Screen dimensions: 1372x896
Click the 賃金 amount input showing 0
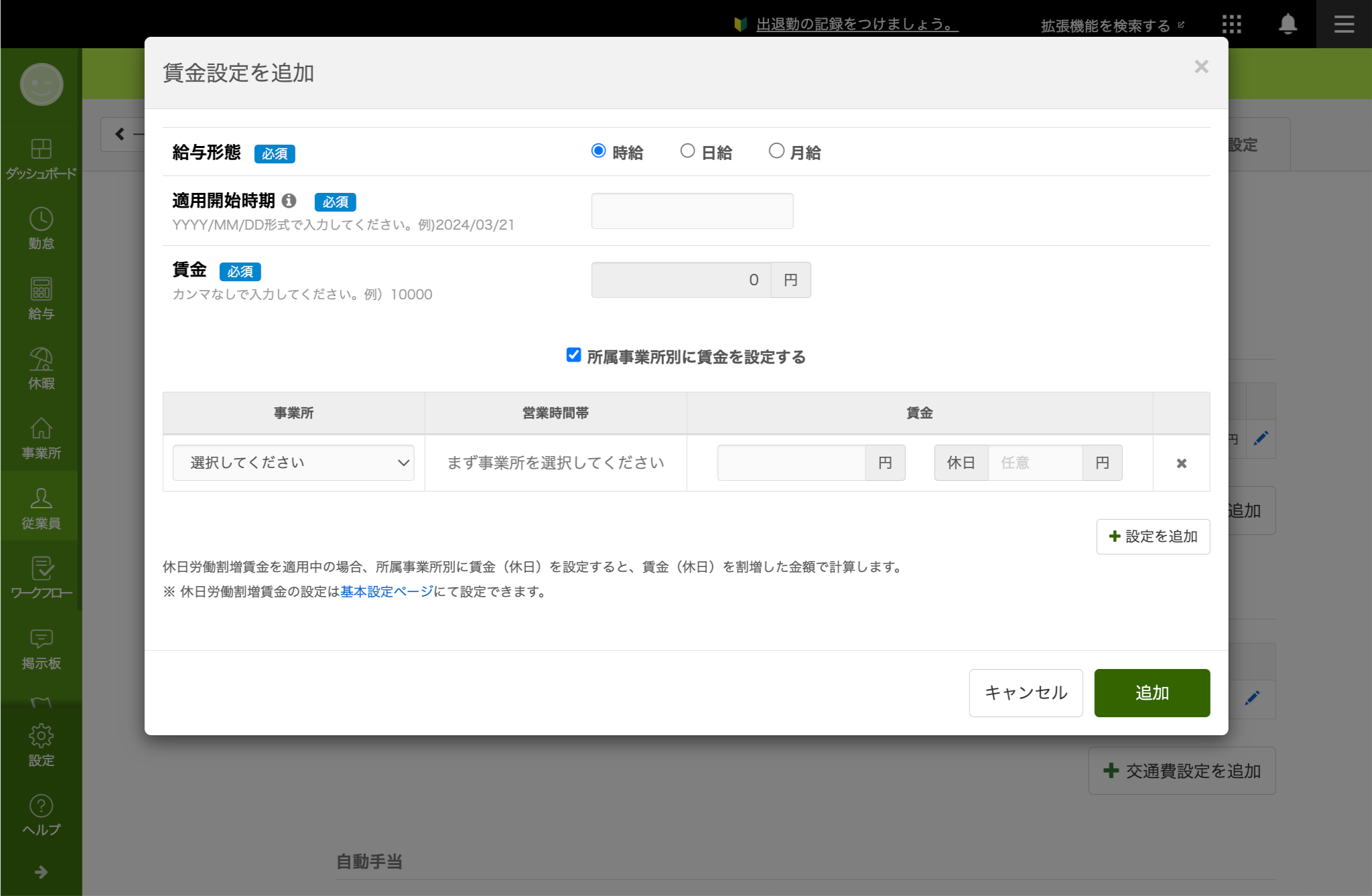[681, 280]
